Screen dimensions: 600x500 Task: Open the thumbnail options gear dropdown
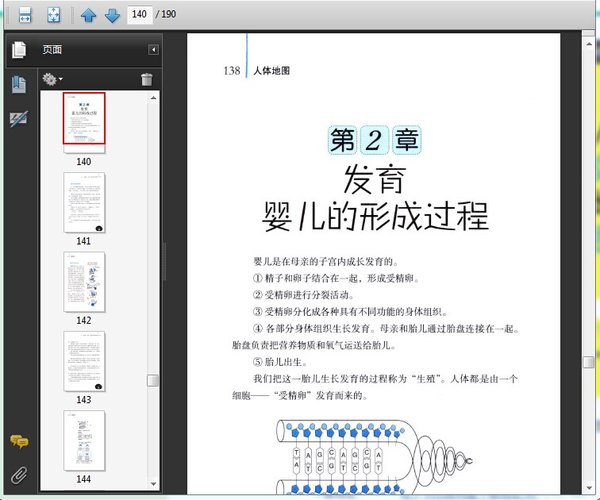pos(52,79)
